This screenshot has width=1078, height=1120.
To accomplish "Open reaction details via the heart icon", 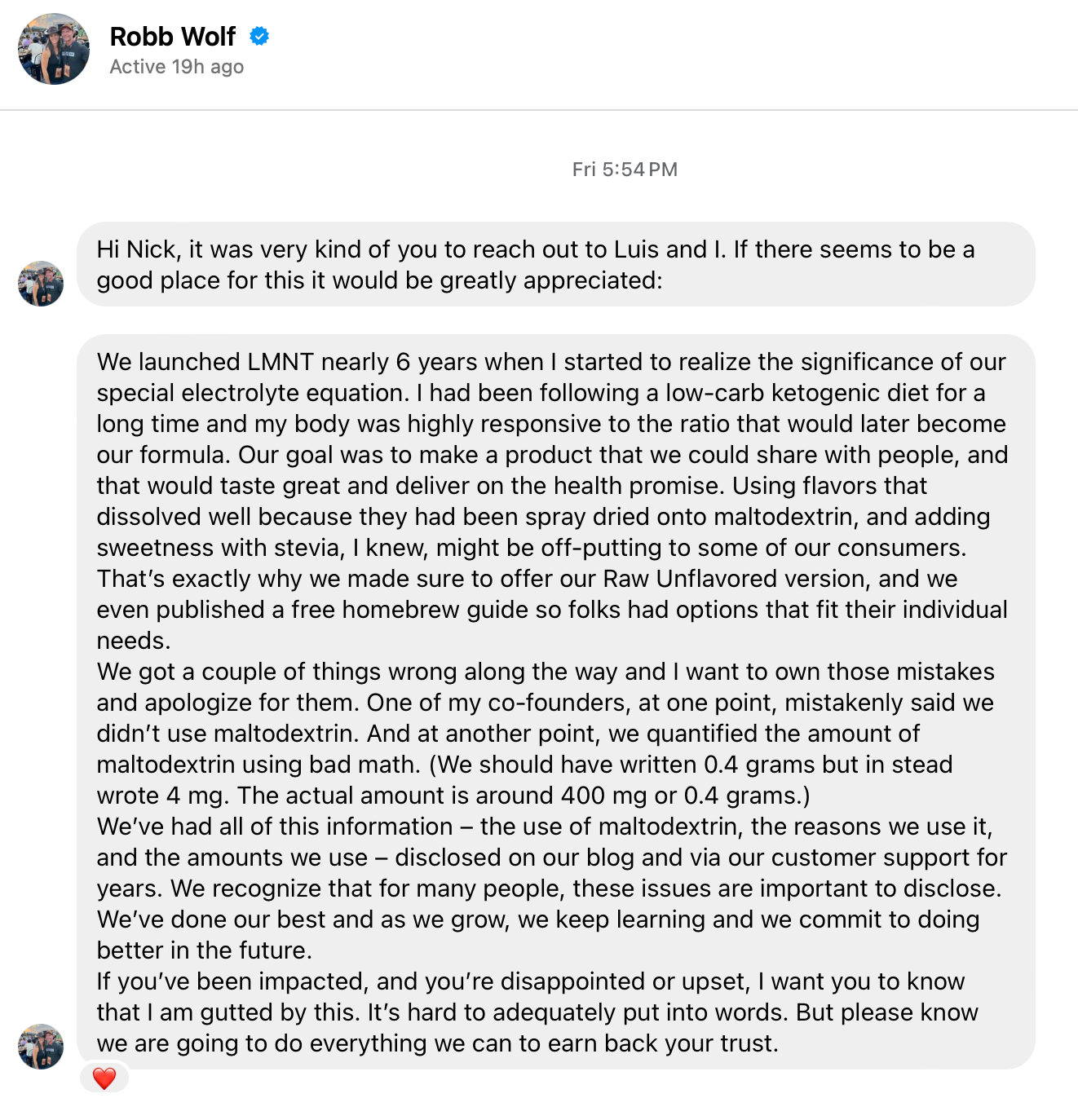I will click(x=103, y=1078).
